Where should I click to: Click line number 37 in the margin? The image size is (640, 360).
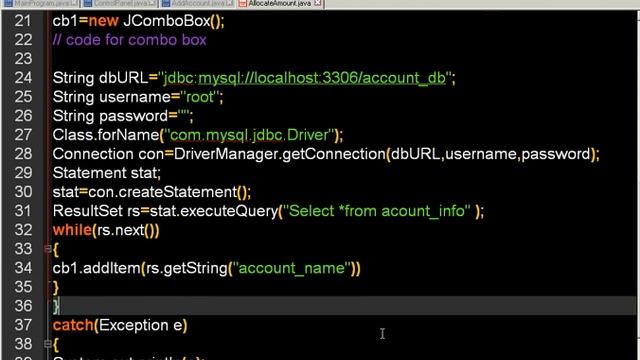point(23,325)
